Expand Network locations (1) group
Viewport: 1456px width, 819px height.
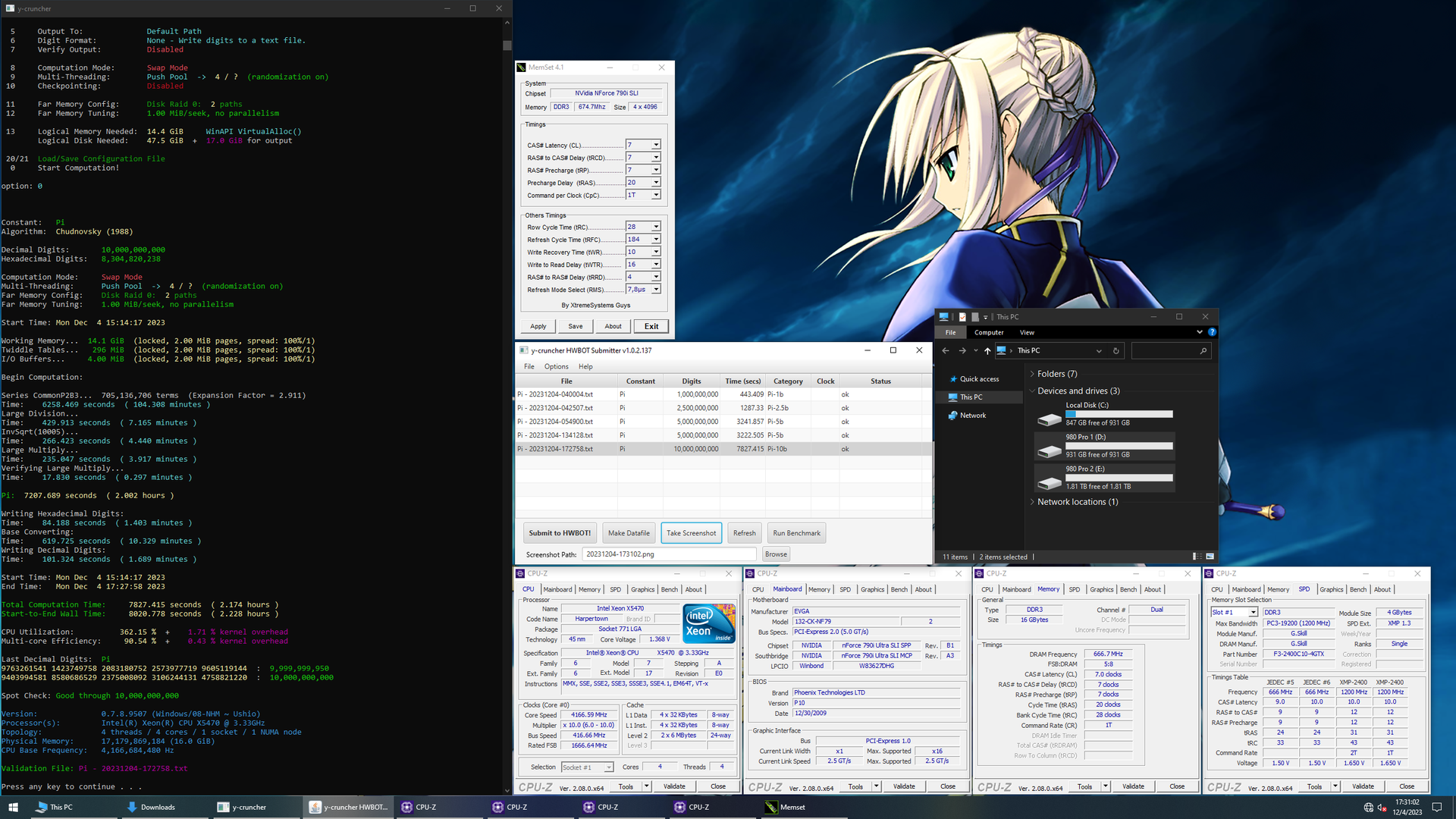pos(1033,502)
